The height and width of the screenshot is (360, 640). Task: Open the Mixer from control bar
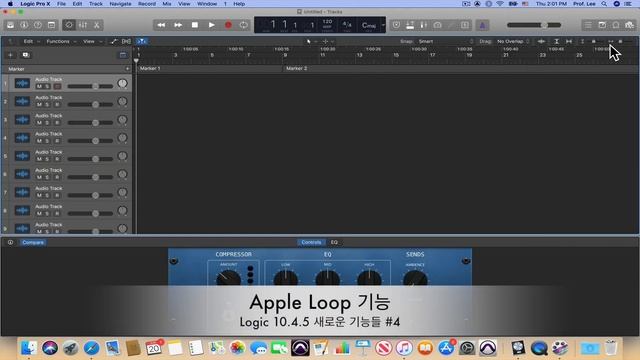[x=83, y=25]
